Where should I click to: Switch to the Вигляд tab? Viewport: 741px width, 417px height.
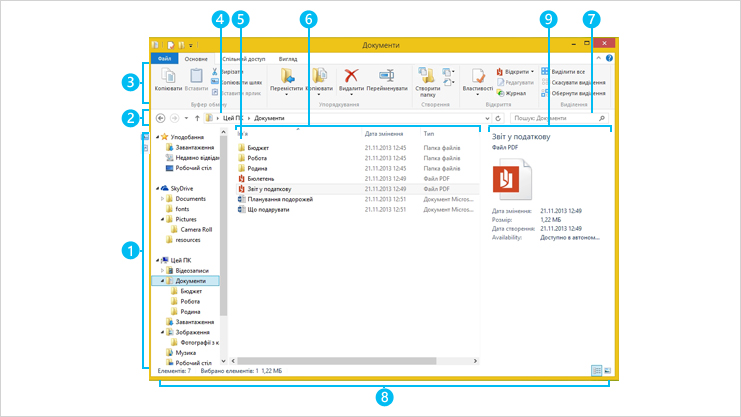click(288, 59)
